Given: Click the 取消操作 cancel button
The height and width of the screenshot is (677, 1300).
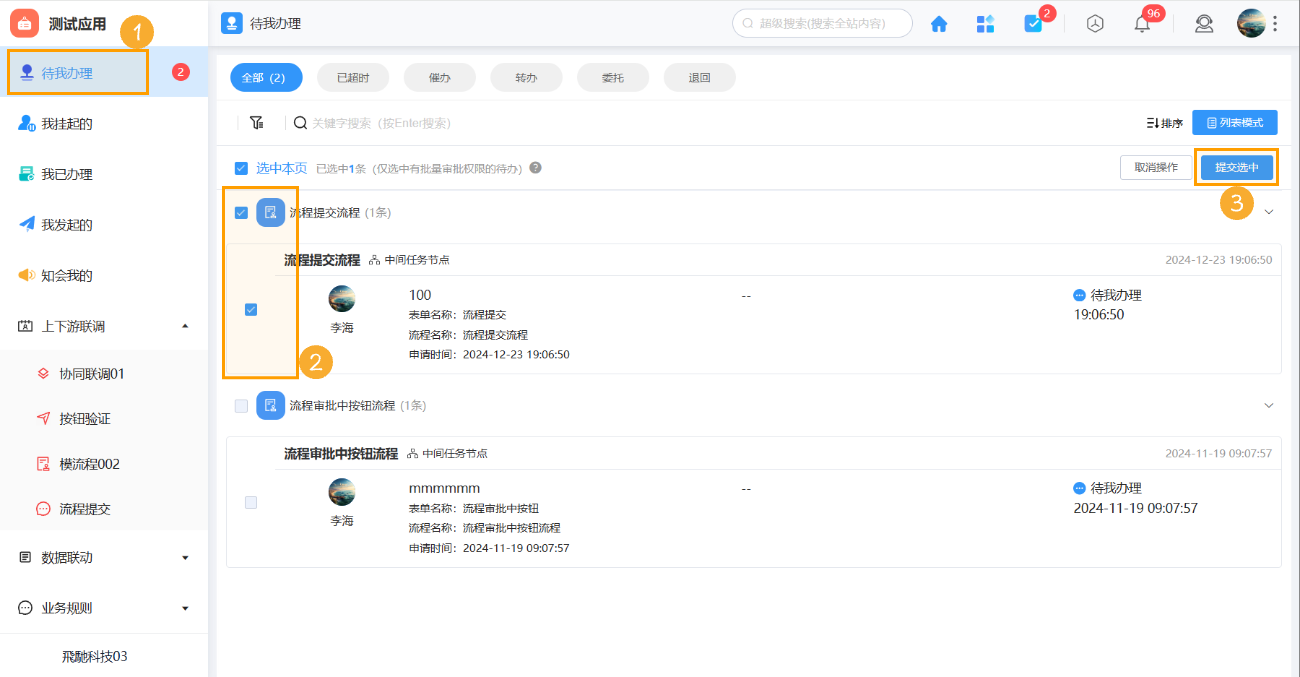Looking at the screenshot, I should pyautogui.click(x=1156, y=167).
